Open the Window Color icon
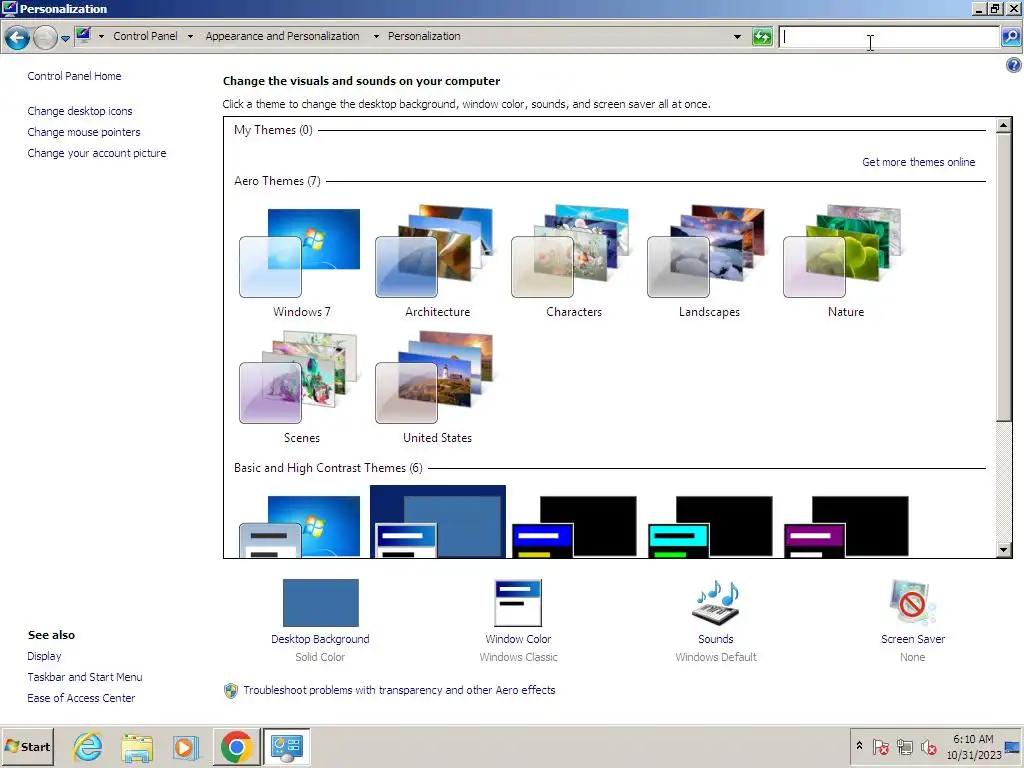This screenshot has width=1024, height=768. click(518, 602)
